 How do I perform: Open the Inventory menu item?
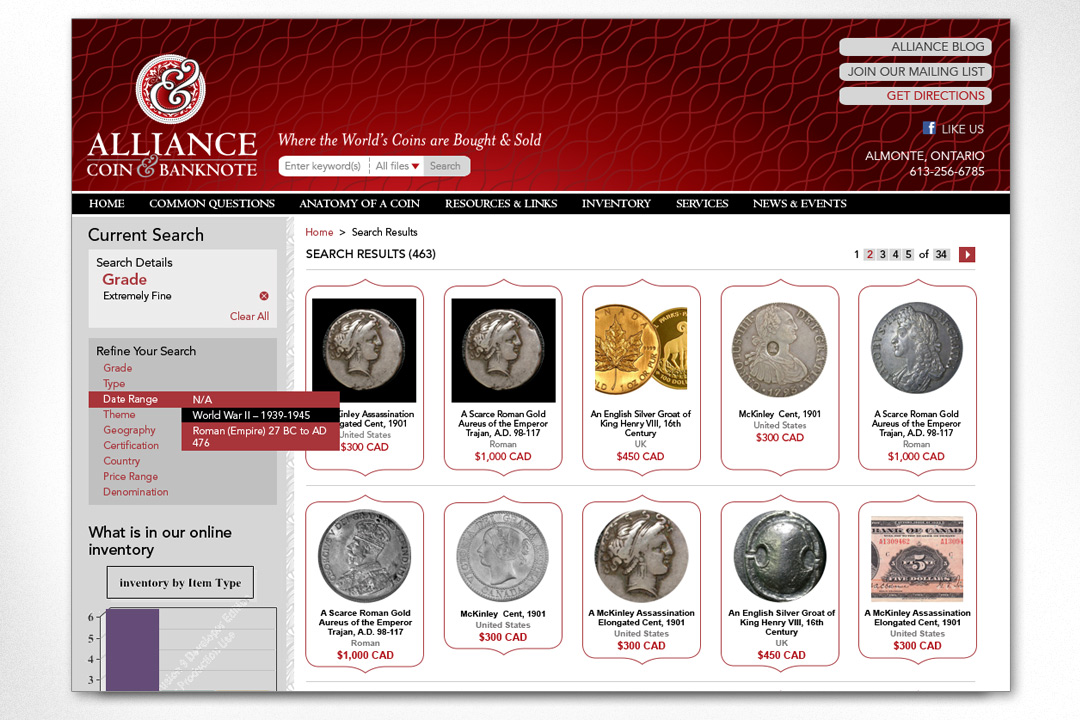pos(616,204)
